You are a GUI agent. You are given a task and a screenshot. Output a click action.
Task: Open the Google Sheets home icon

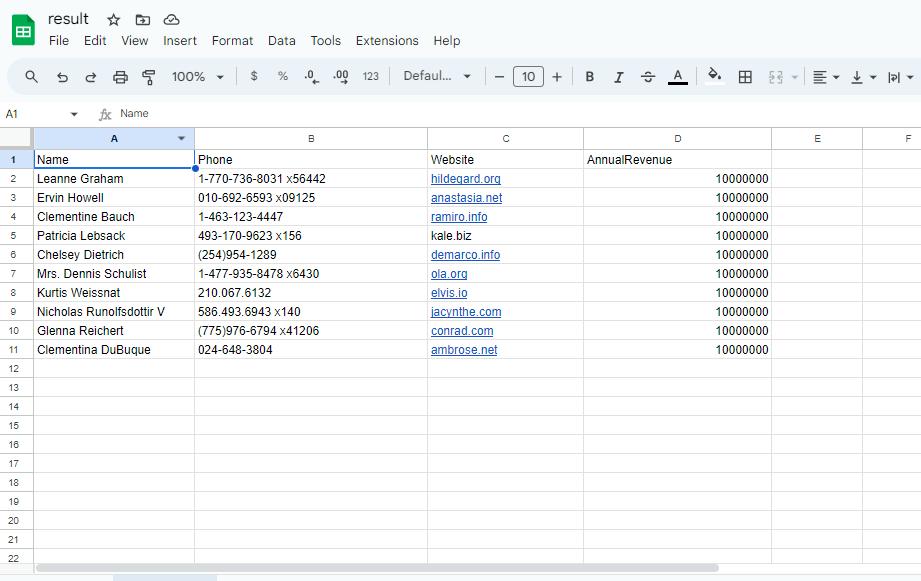point(23,29)
